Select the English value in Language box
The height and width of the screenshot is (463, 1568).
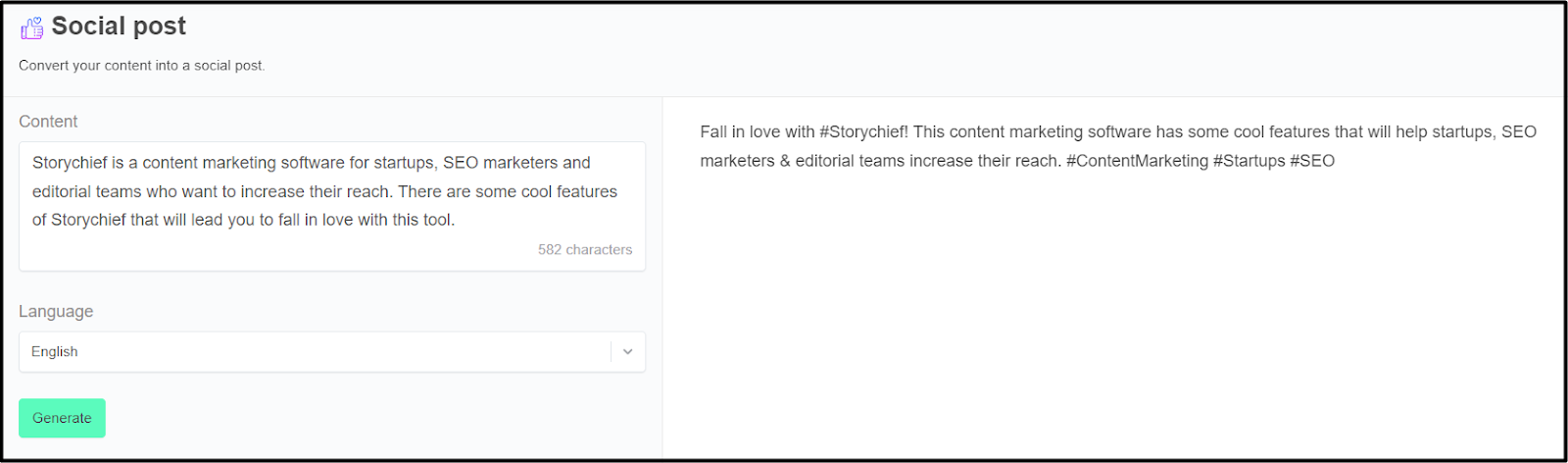[x=55, y=352]
